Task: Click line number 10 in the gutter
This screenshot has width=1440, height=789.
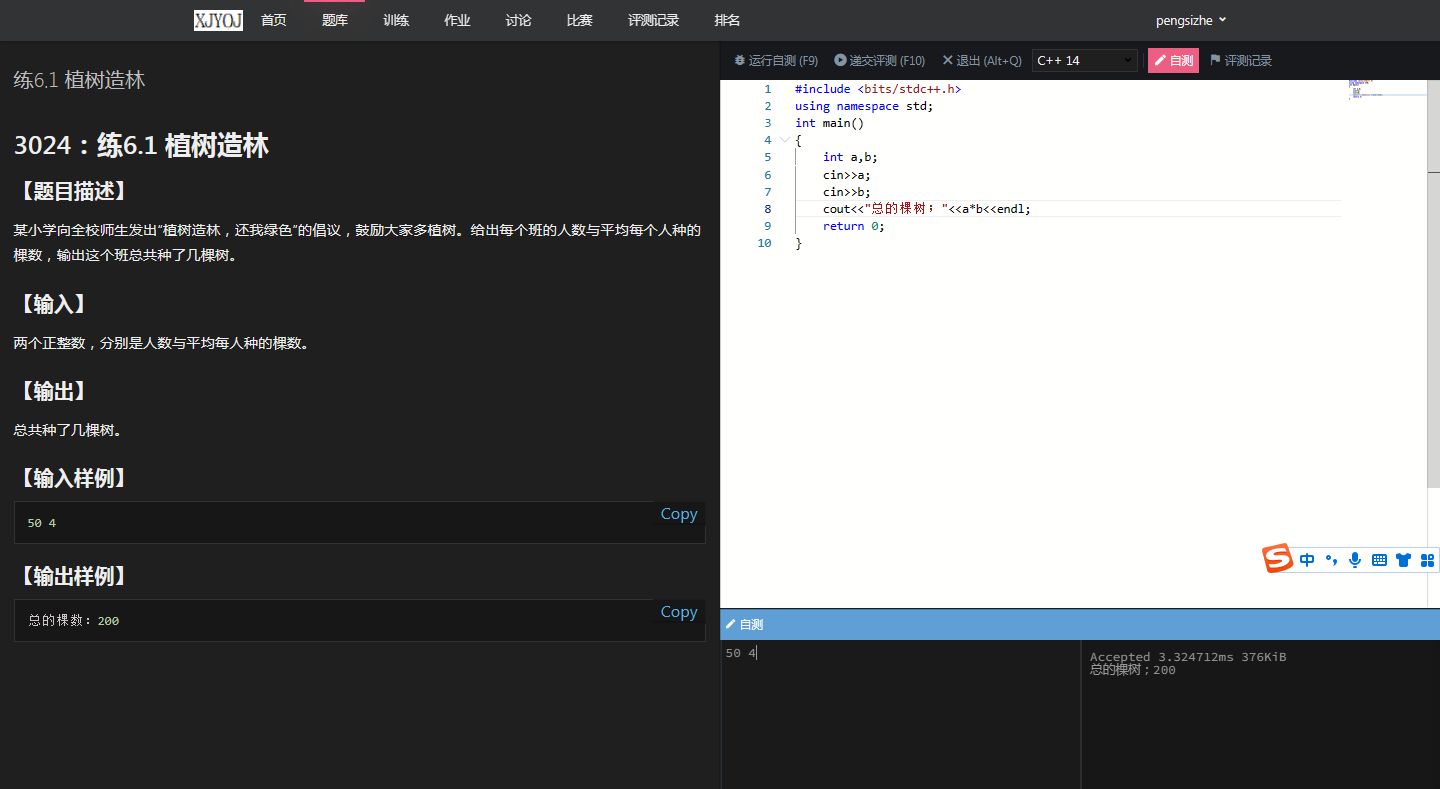Action: click(764, 243)
